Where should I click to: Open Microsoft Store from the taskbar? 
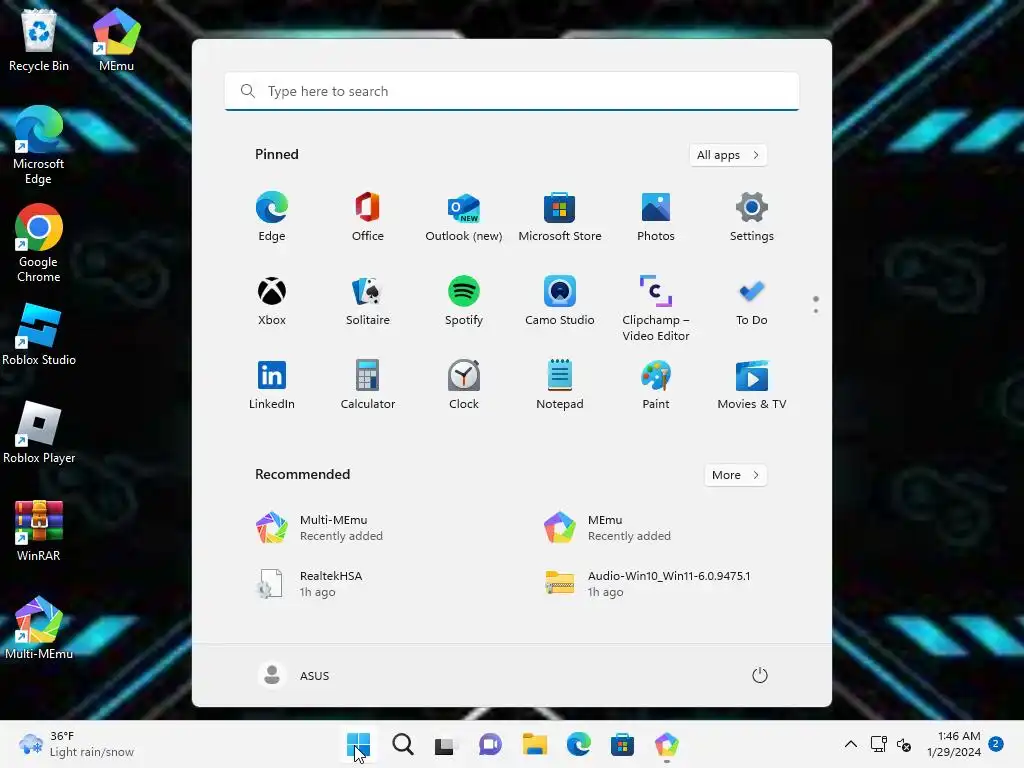pyautogui.click(x=622, y=744)
